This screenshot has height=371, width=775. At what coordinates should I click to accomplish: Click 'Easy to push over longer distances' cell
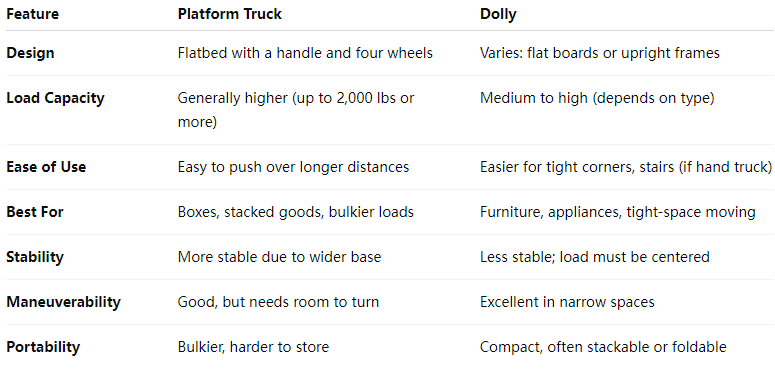[293, 167]
